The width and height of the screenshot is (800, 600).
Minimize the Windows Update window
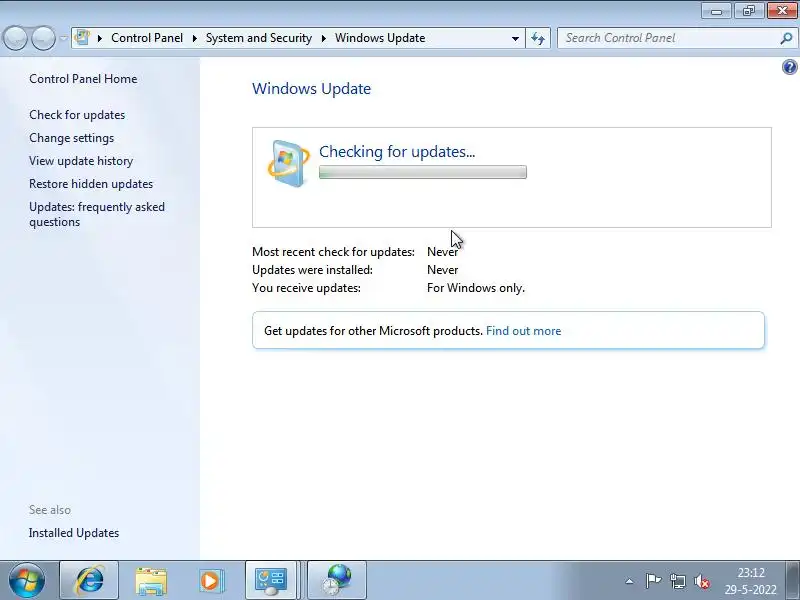[716, 11]
